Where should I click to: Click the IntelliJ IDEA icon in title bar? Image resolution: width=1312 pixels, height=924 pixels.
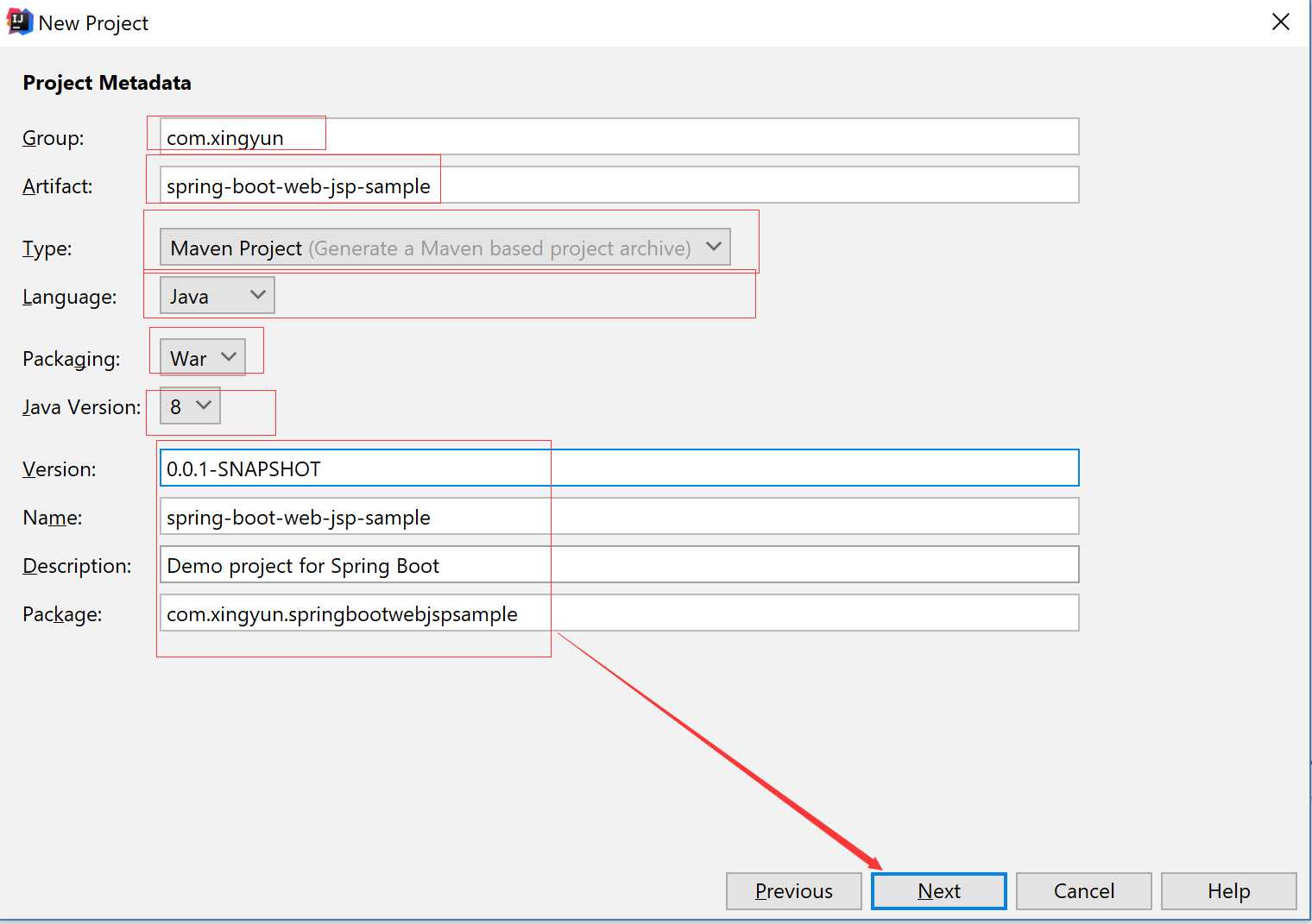[19, 22]
